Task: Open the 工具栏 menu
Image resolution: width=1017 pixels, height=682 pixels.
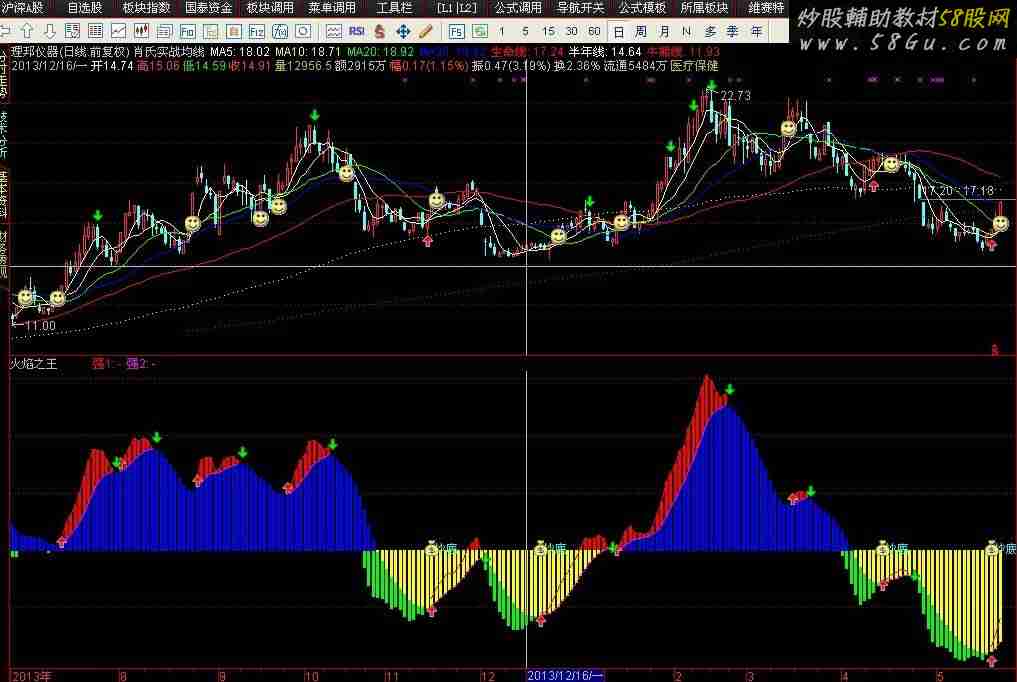Action: 394,8
